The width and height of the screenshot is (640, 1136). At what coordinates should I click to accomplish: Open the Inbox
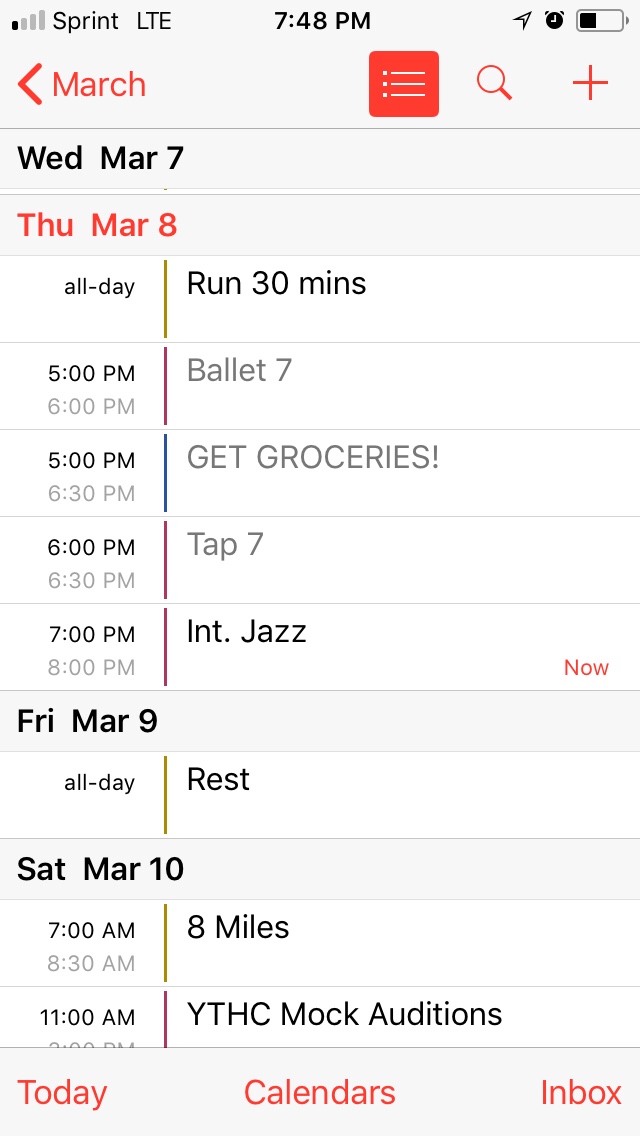[x=581, y=1092]
